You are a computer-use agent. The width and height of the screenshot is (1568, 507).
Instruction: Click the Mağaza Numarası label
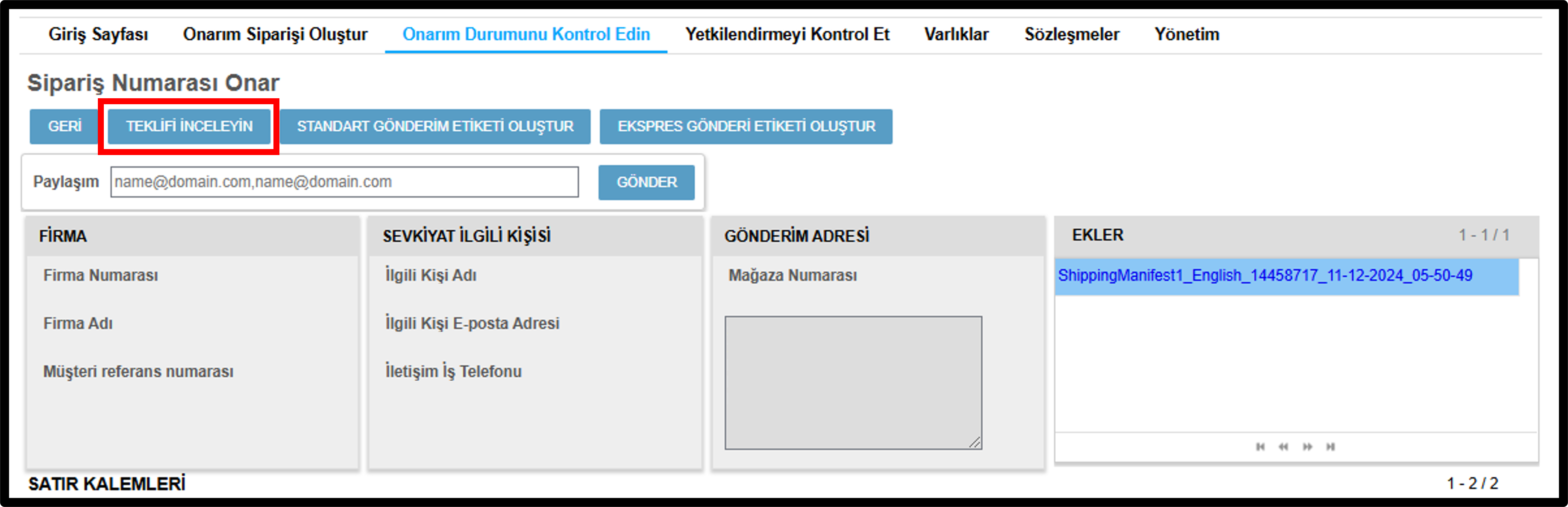coord(793,276)
